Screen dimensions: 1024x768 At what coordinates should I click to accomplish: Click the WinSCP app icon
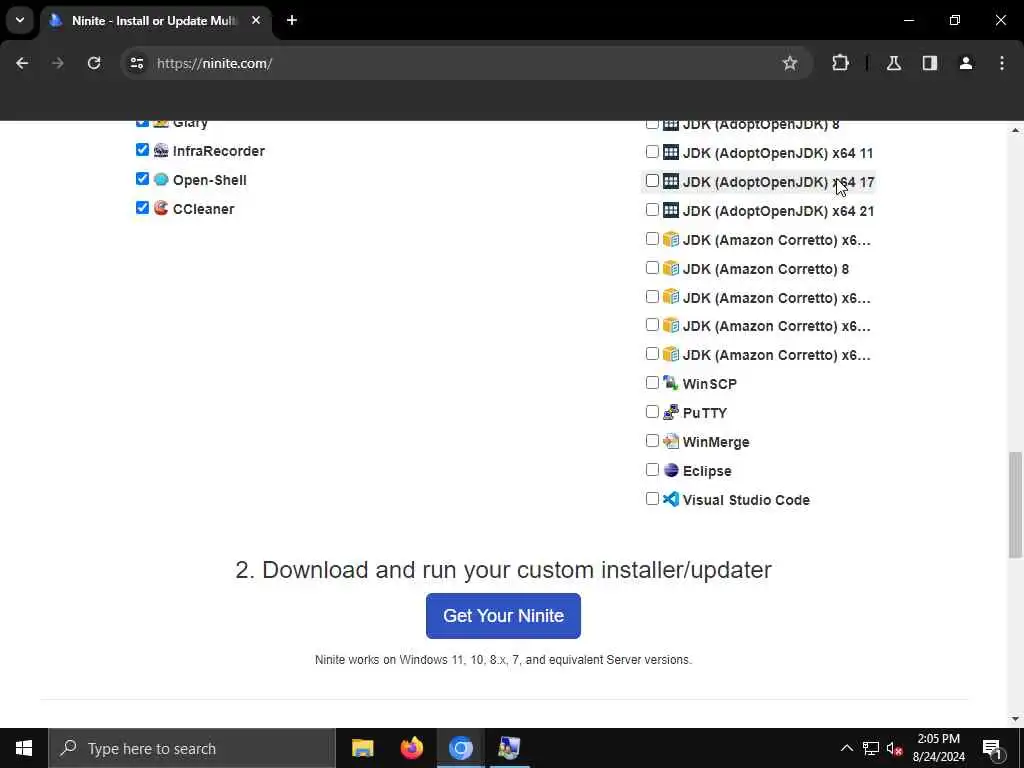671,383
